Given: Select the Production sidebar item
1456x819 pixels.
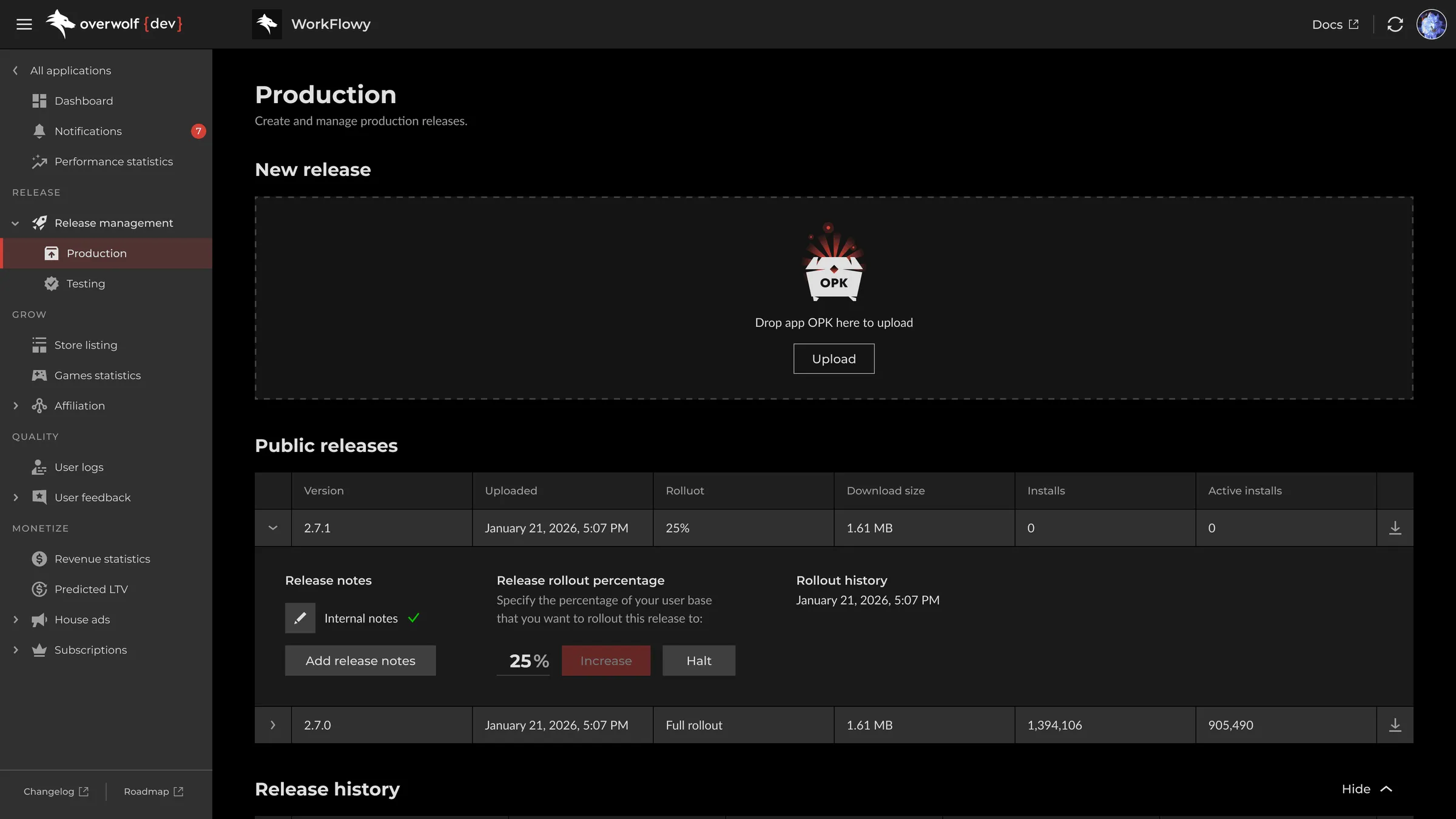Looking at the screenshot, I should (x=106, y=254).
